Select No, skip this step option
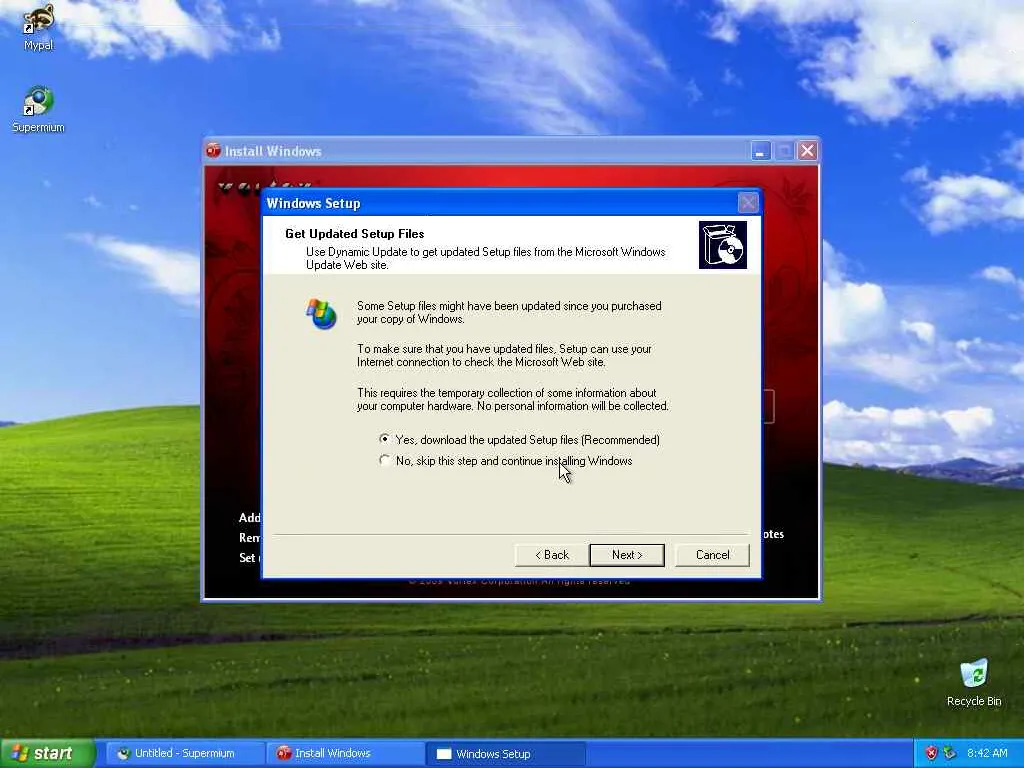1024x768 pixels. coord(506,460)
